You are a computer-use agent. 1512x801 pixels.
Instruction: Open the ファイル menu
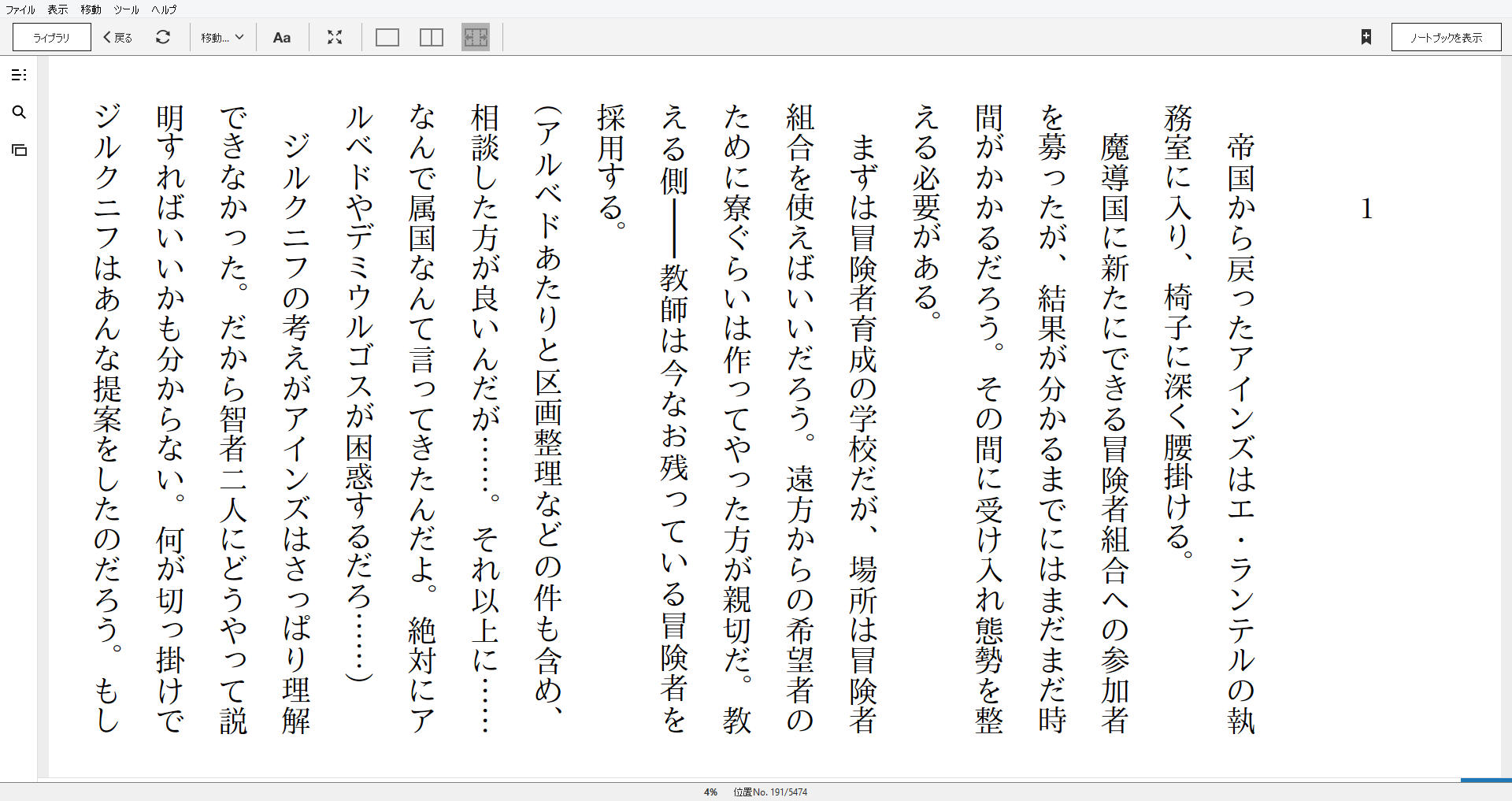[20, 9]
